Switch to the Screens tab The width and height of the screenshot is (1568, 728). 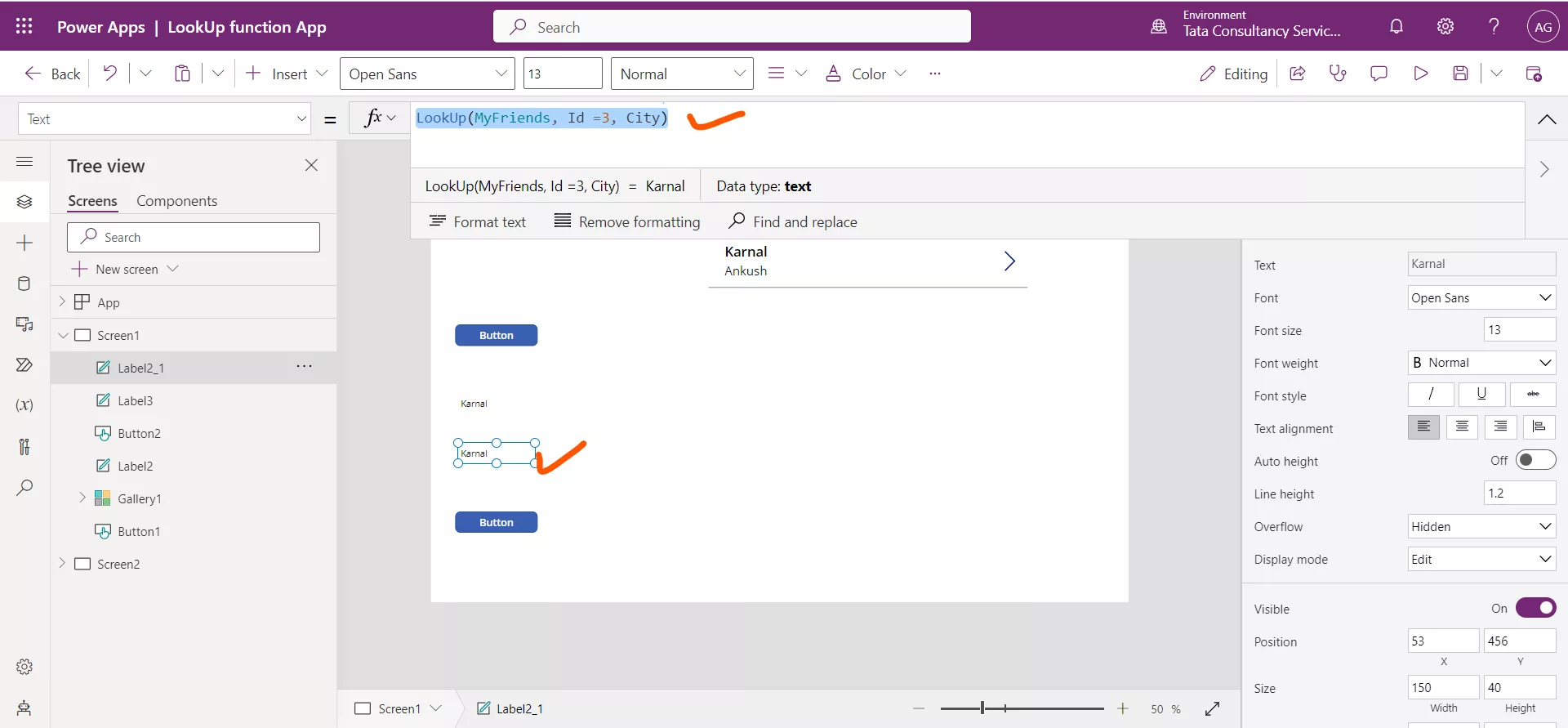click(92, 201)
